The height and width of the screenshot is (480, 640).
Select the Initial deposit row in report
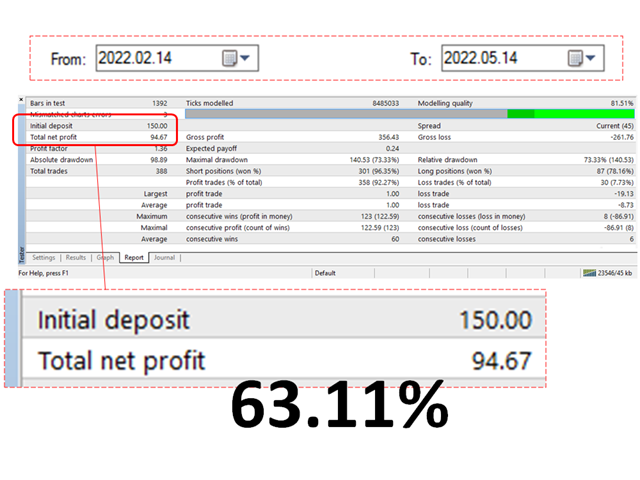pos(95,126)
